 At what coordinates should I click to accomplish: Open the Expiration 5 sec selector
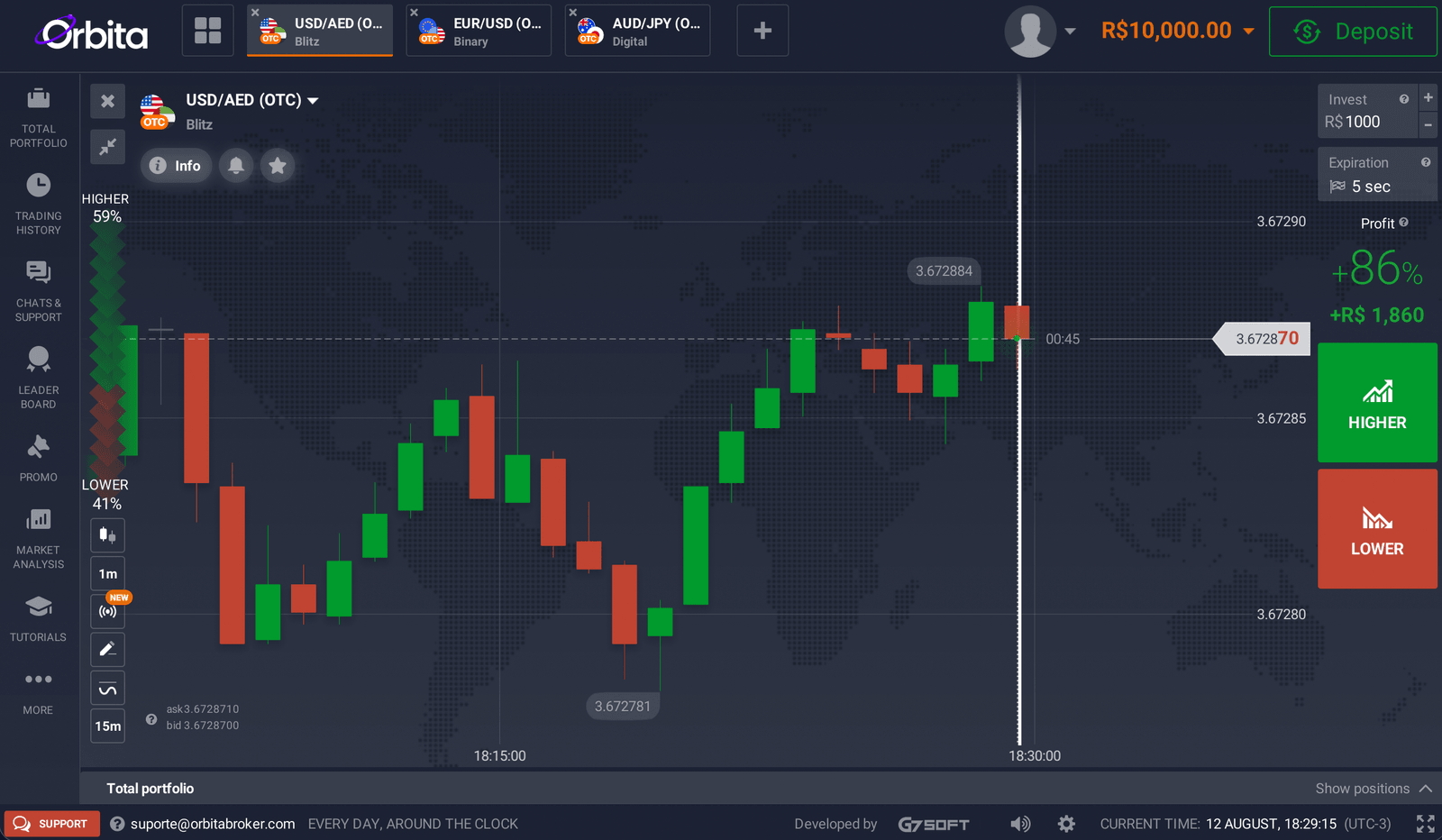(1377, 174)
